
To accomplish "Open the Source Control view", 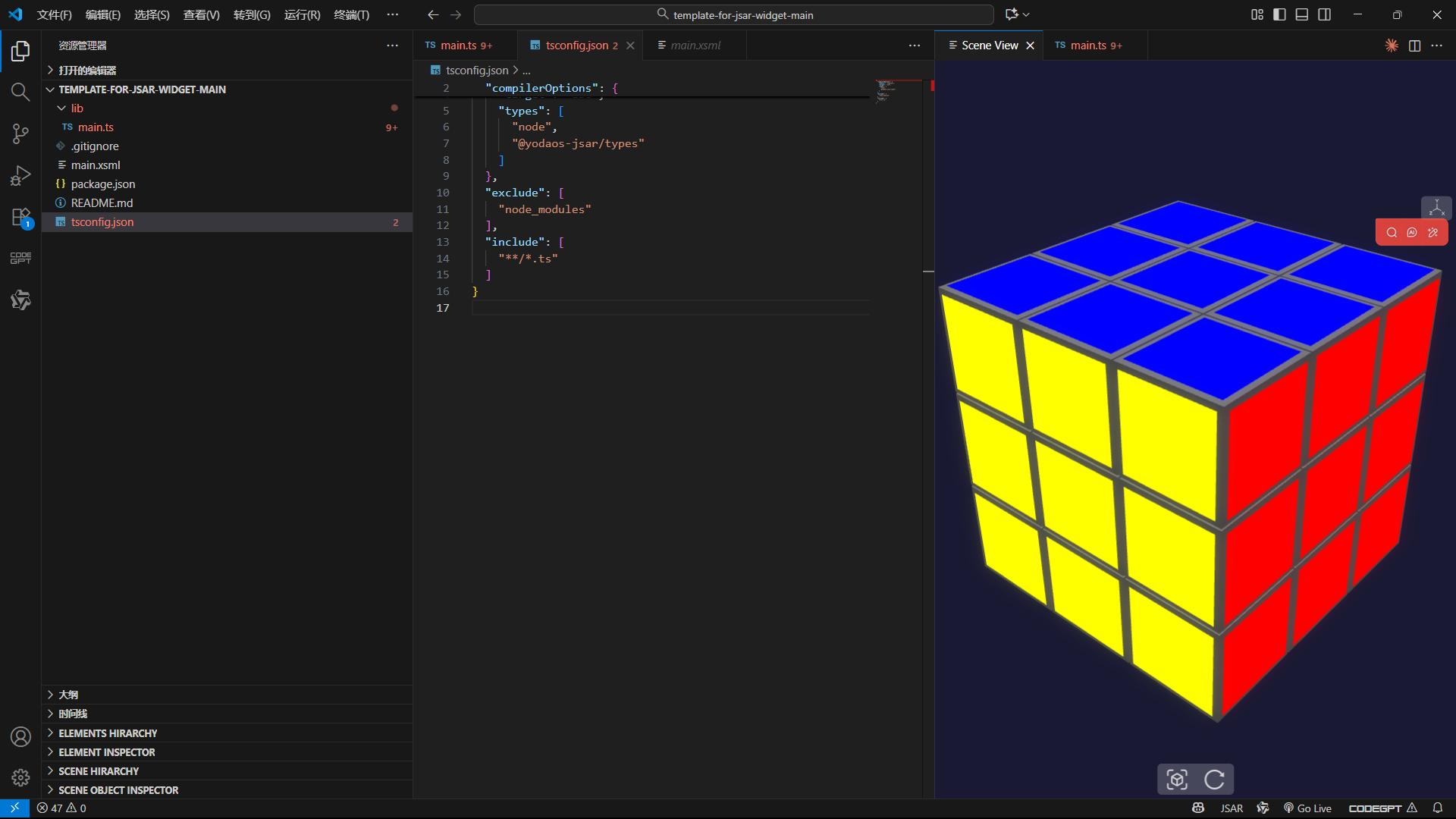I will point(20,134).
